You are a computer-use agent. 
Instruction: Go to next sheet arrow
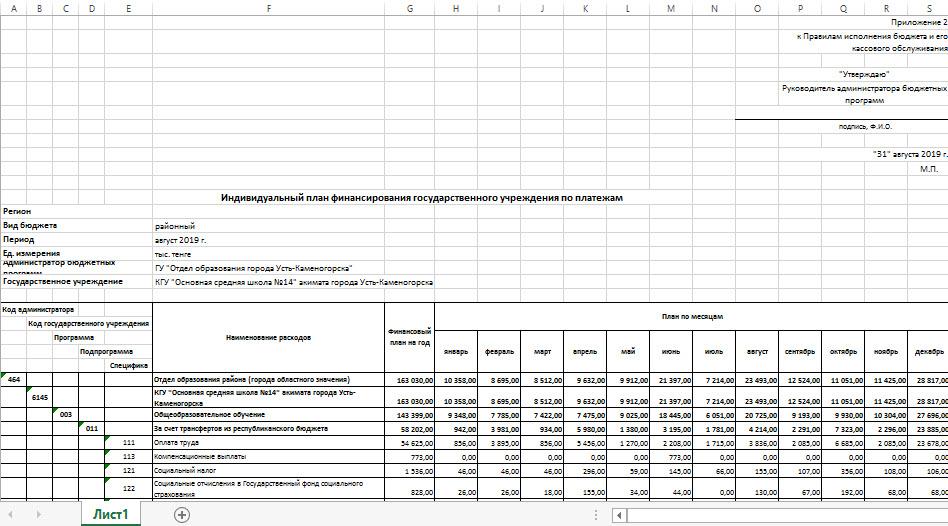click(38, 515)
